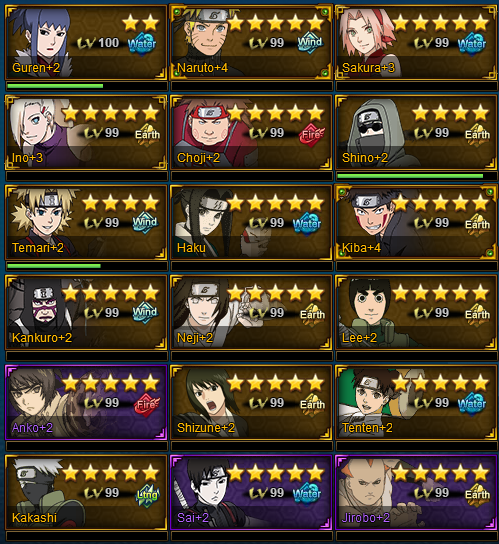This screenshot has height=544, width=499.
Task: Click Sai's Water element icon
Action: (307, 494)
